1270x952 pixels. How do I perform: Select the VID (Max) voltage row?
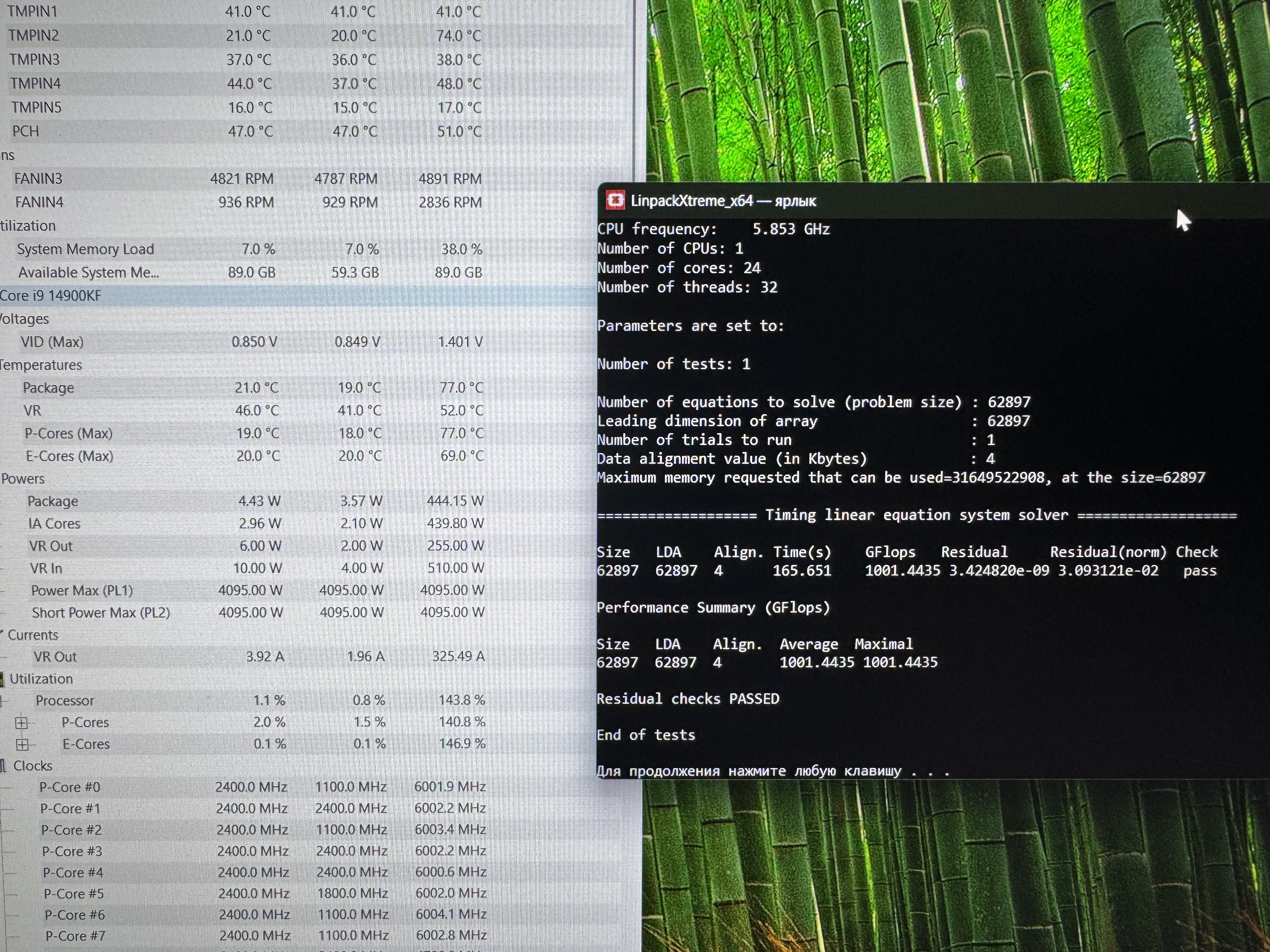point(52,342)
